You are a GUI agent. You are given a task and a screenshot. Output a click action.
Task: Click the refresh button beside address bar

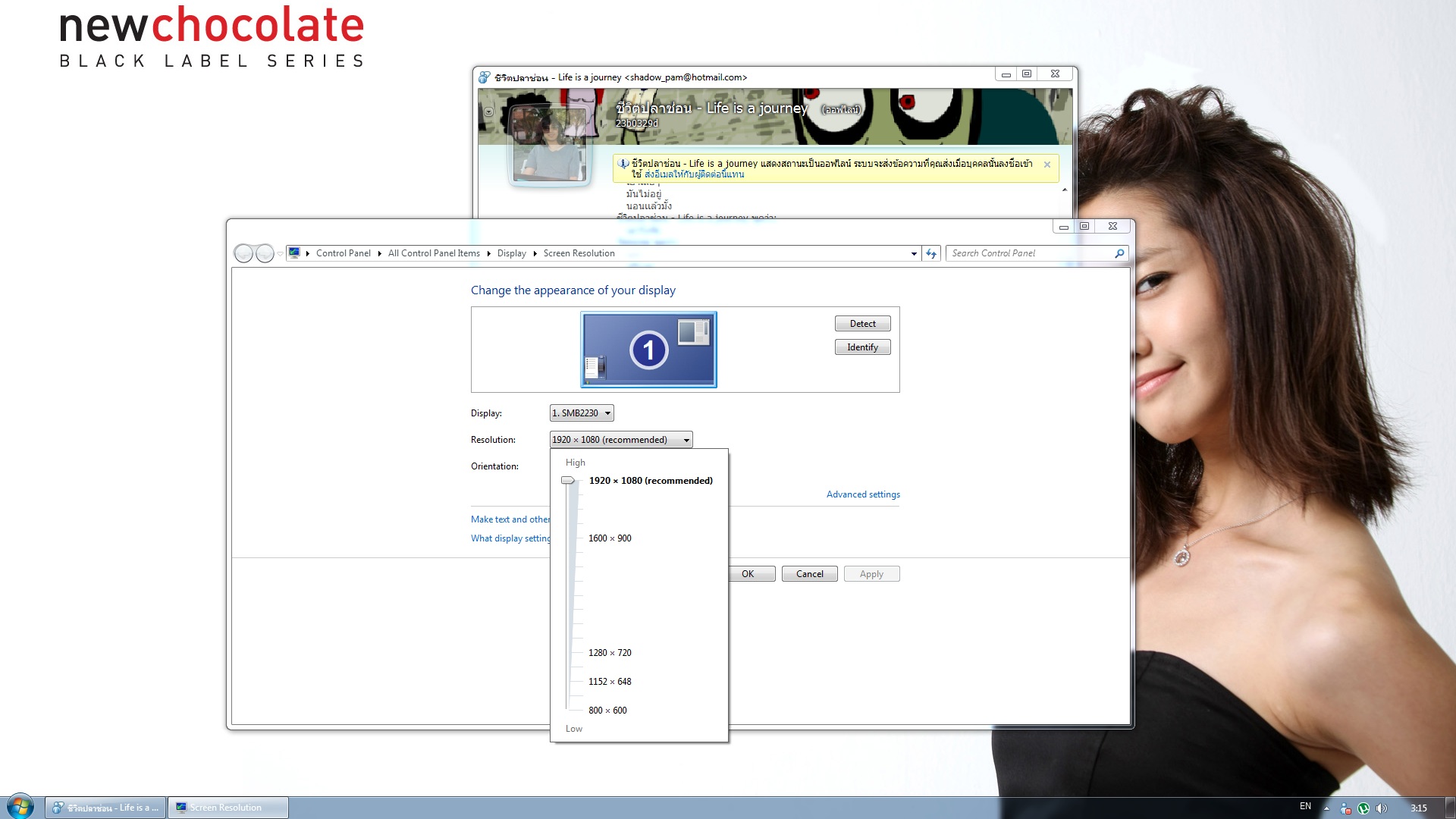coord(931,253)
